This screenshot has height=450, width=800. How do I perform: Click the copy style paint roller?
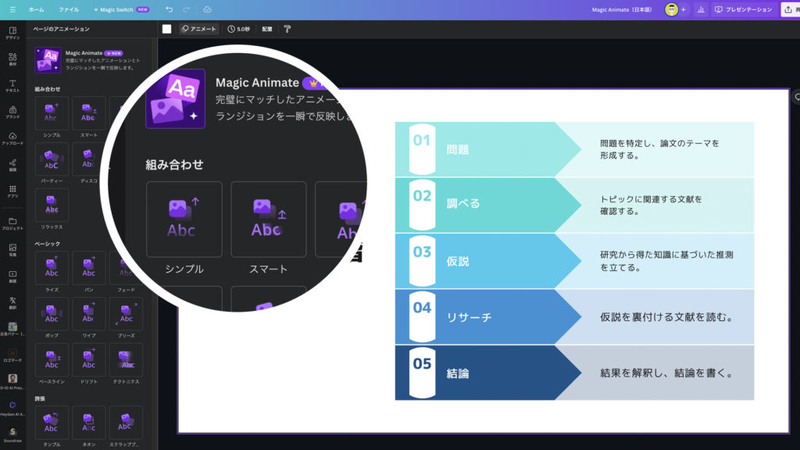pyautogui.click(x=287, y=29)
